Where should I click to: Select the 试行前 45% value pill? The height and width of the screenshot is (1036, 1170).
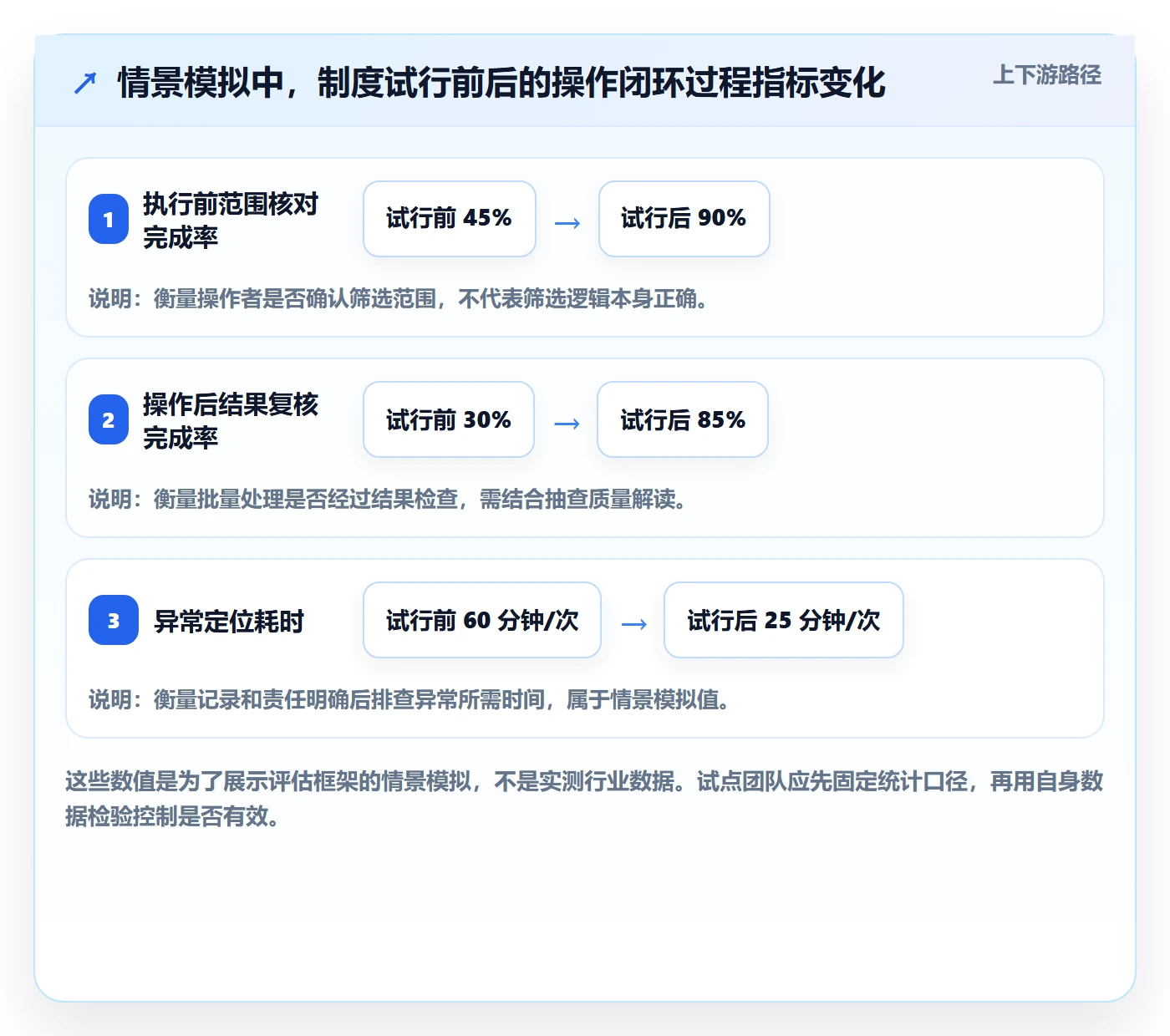[450, 219]
